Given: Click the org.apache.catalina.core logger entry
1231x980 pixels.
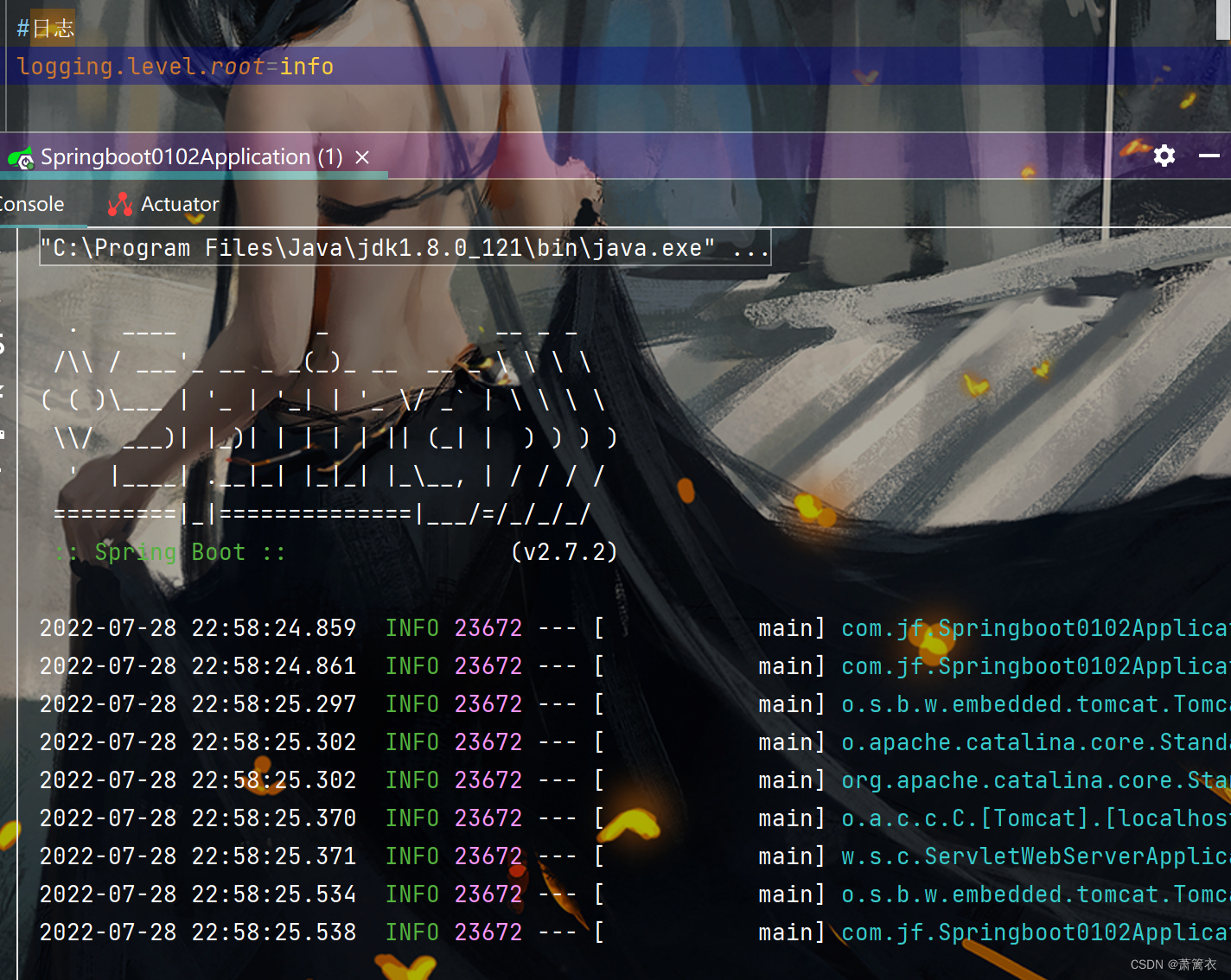Looking at the screenshot, I should click(x=1036, y=780).
